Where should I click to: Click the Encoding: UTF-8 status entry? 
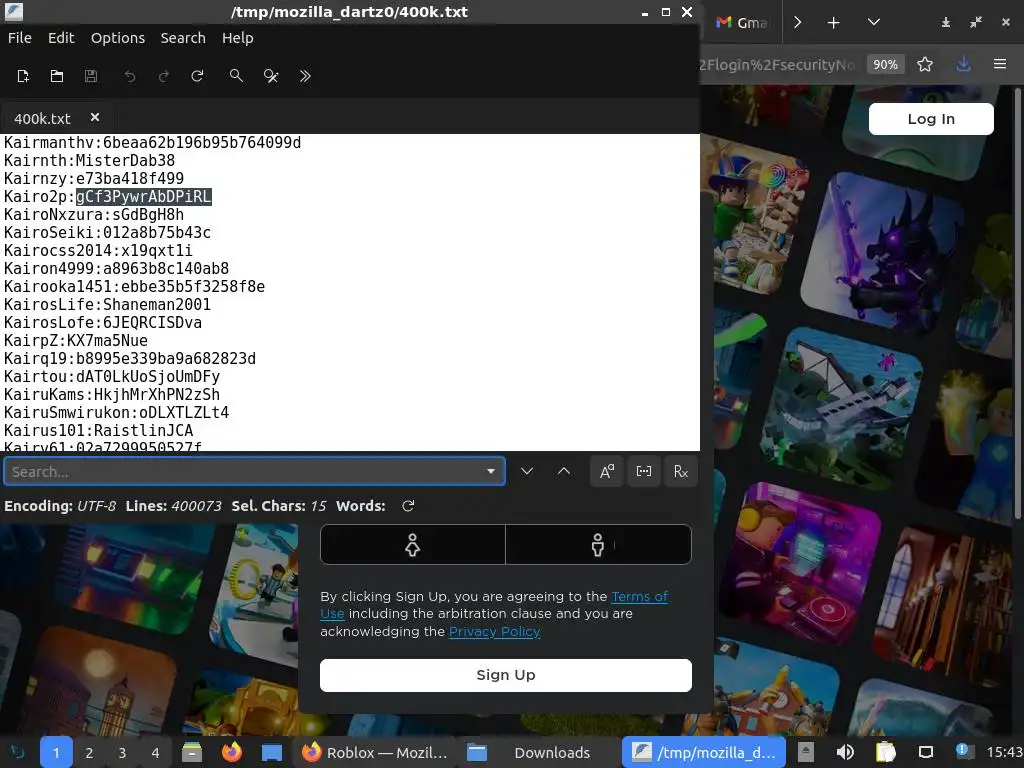(x=60, y=506)
